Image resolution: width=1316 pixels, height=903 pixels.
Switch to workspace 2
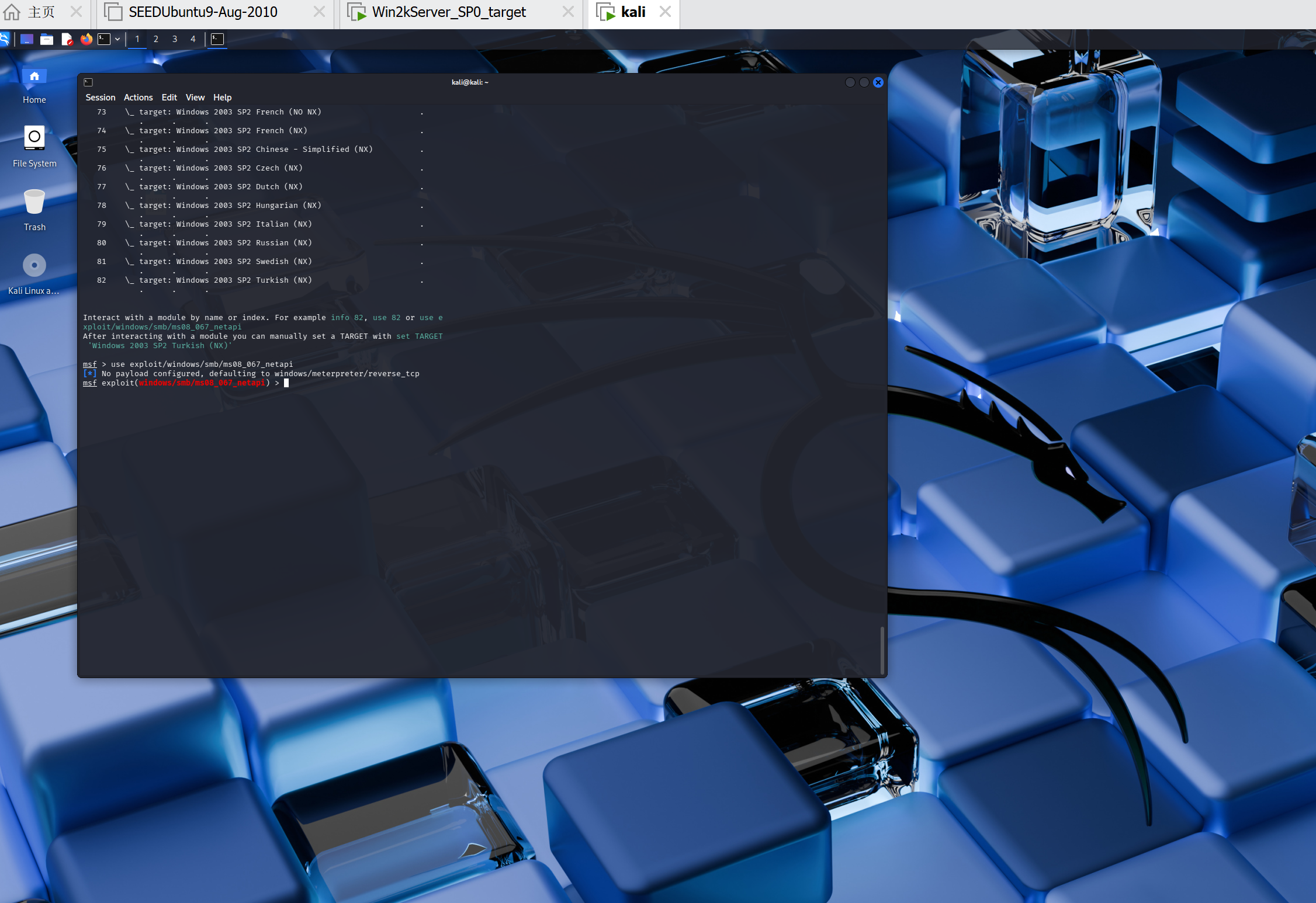coord(156,39)
